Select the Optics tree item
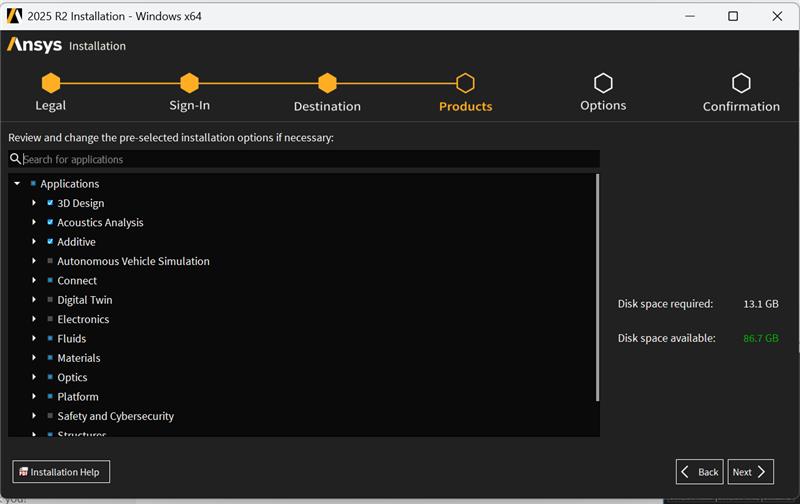 [x=72, y=377]
